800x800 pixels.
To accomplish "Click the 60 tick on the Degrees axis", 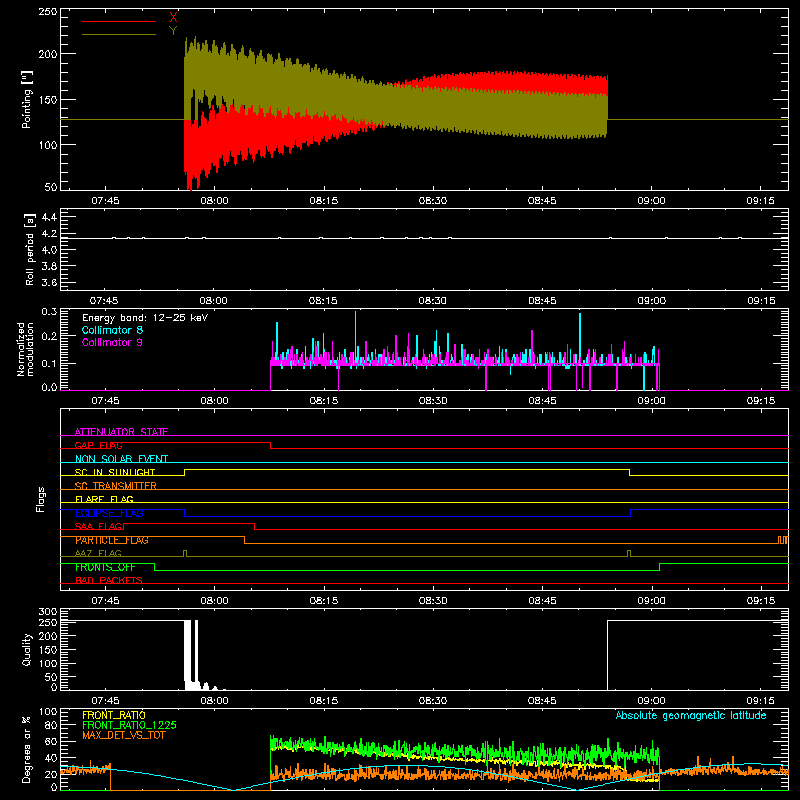I will pyautogui.click(x=51, y=741).
